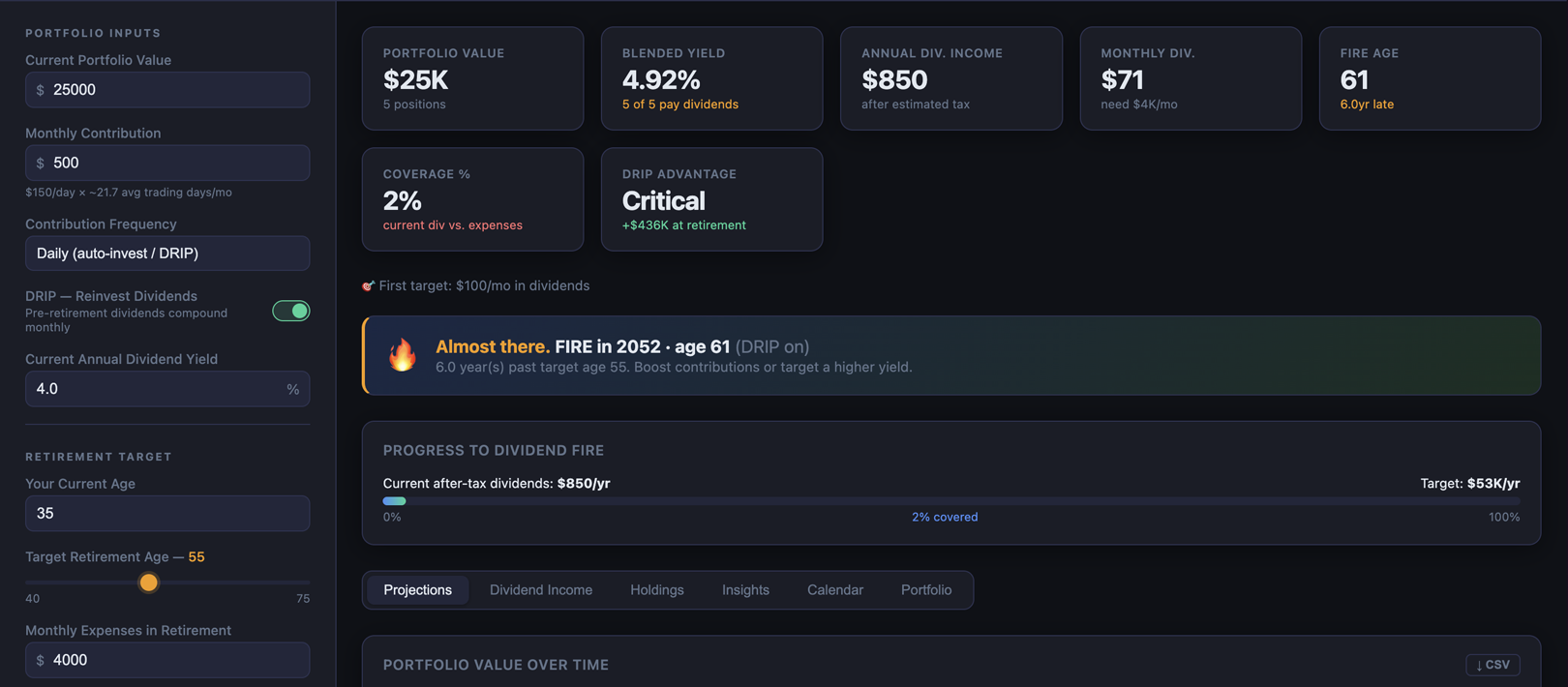
Task: View the Calendar tab
Action: point(834,589)
